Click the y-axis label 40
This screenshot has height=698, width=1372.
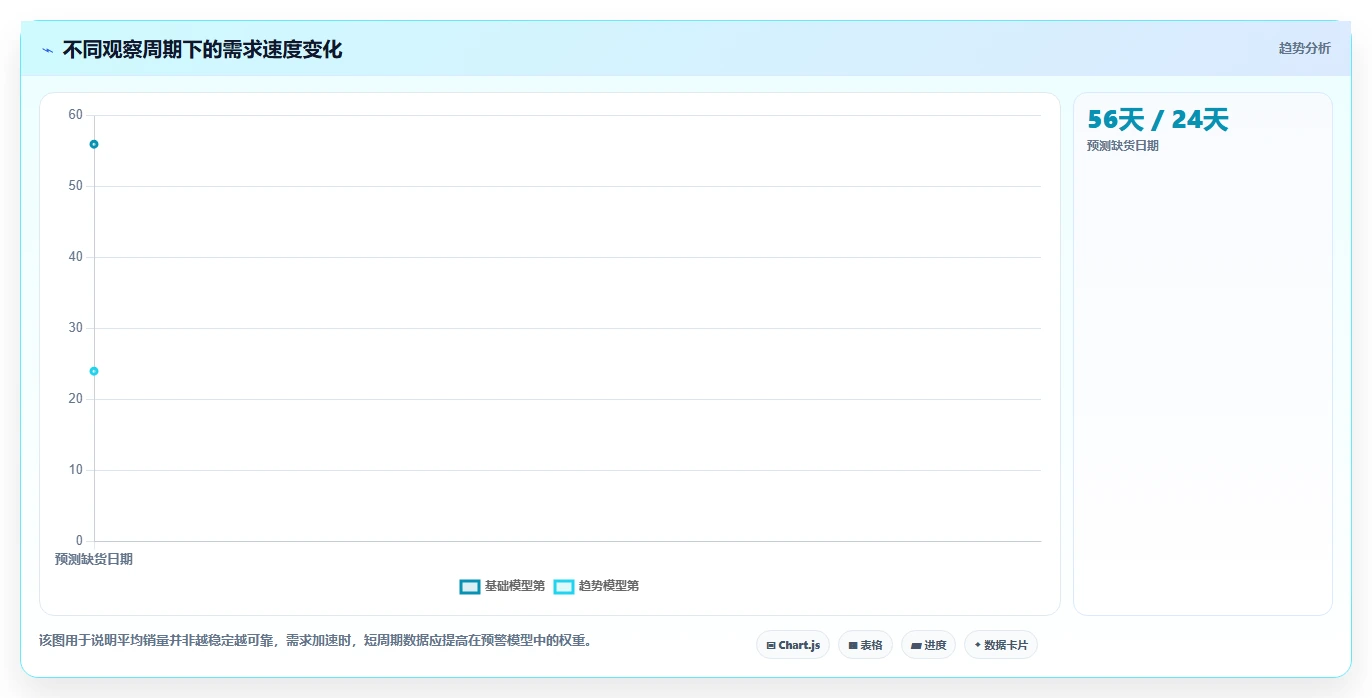76,257
